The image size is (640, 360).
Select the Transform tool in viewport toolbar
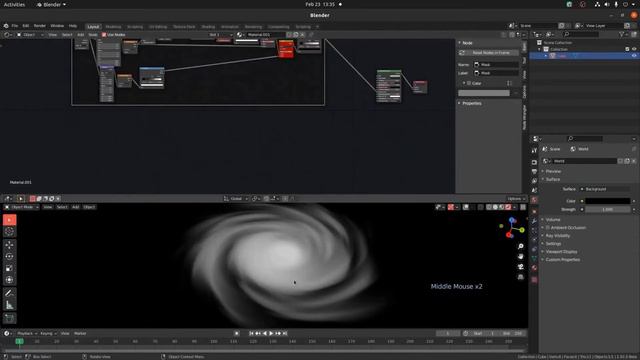(10, 280)
